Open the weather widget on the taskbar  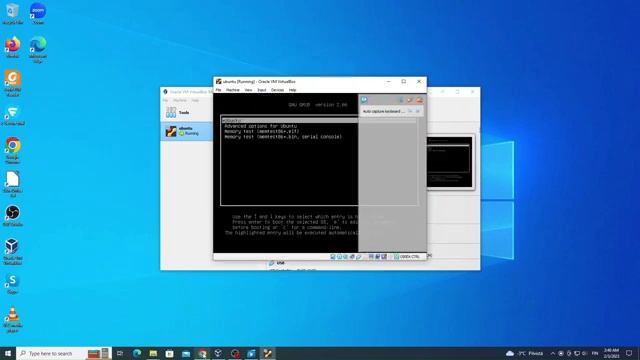[x=524, y=353]
